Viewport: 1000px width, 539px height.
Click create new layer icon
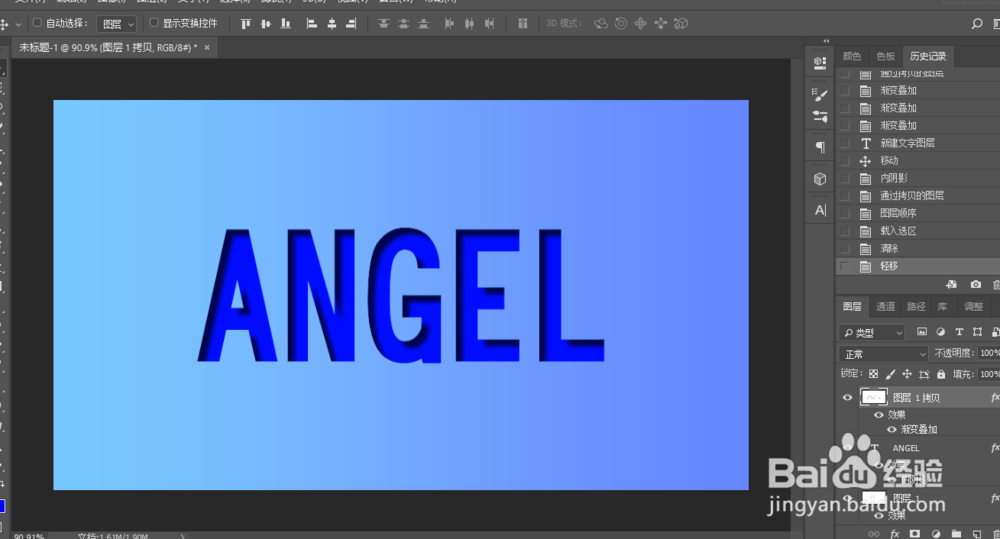click(976, 533)
